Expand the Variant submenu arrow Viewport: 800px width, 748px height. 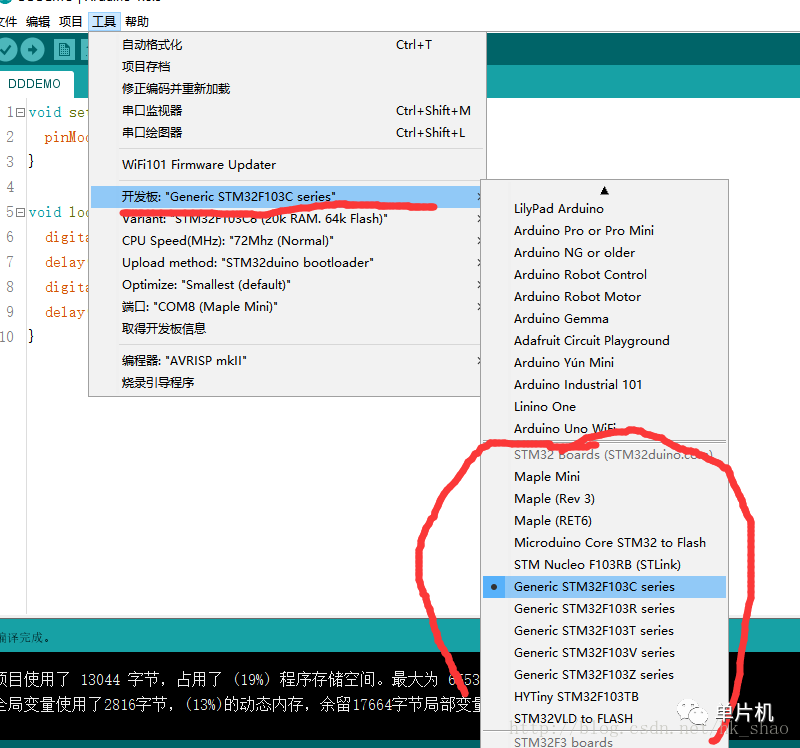pos(478,218)
